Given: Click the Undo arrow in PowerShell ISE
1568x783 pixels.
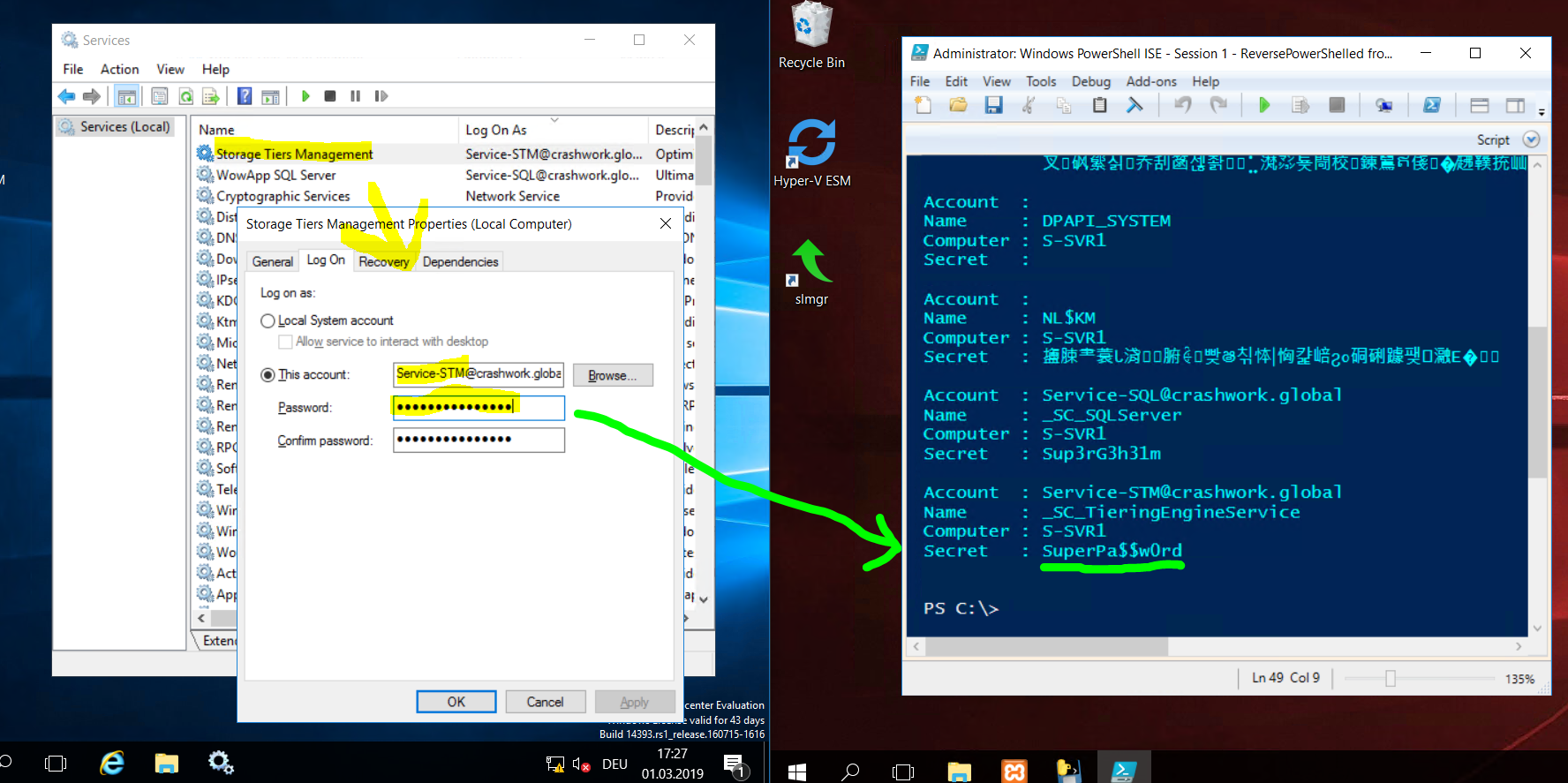Looking at the screenshot, I should click(1182, 105).
